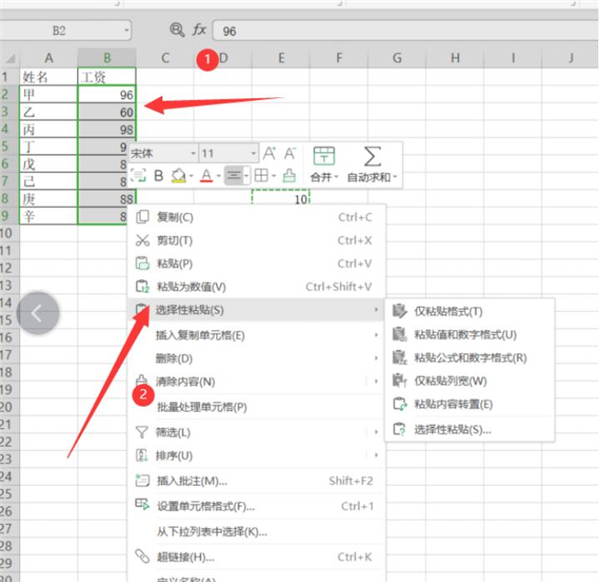Choose 删除(D) from context menu
This screenshot has height=582, width=600.
256,358
